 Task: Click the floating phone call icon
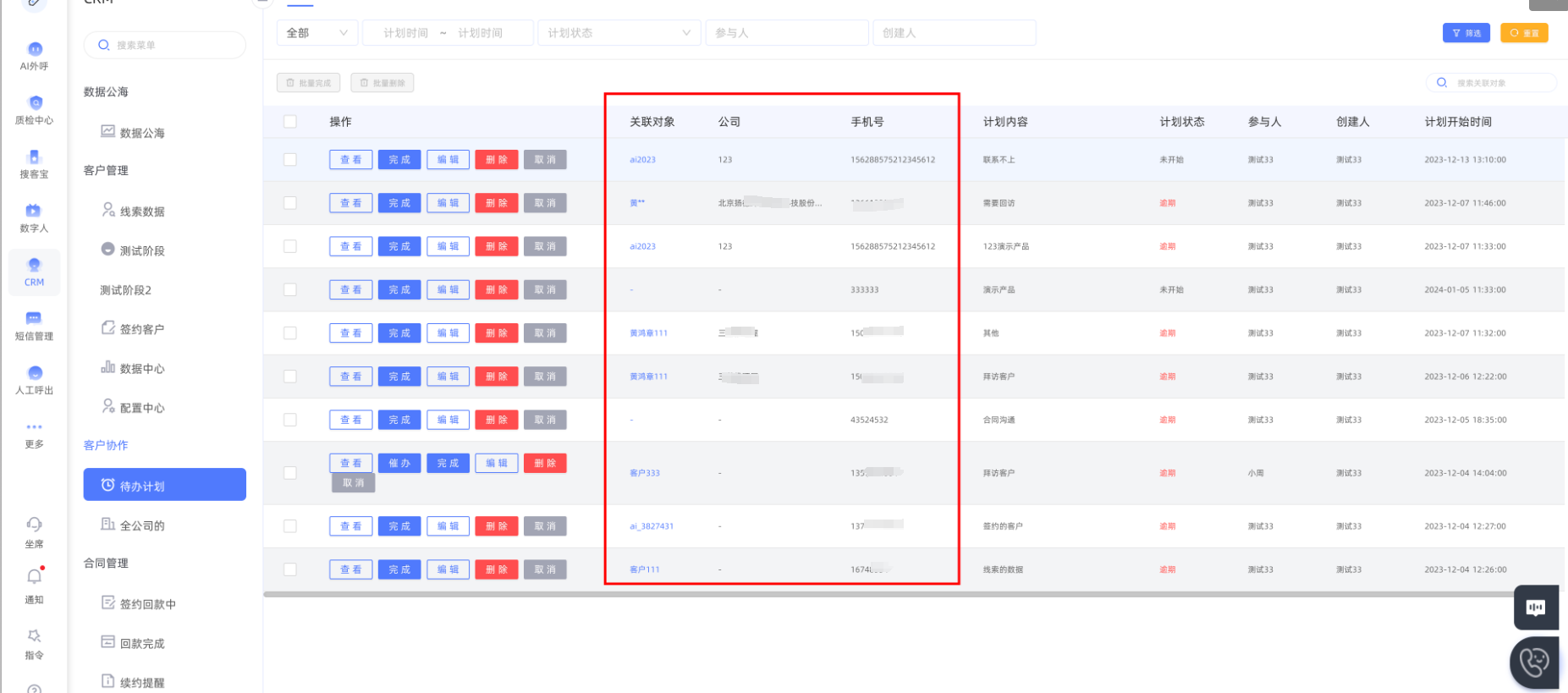[x=1534, y=663]
